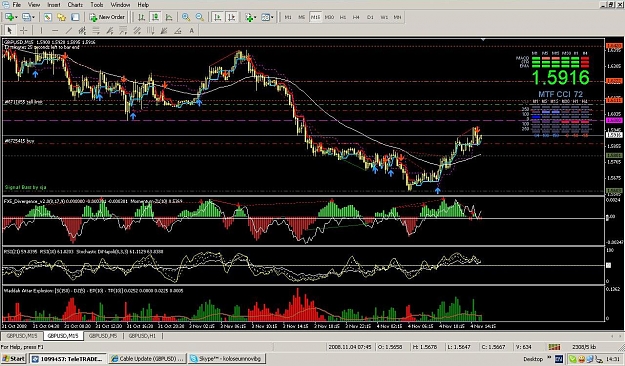This screenshot has height=366, width=625.
Task: Switch chart to line chart style
Action: [x=169, y=17]
